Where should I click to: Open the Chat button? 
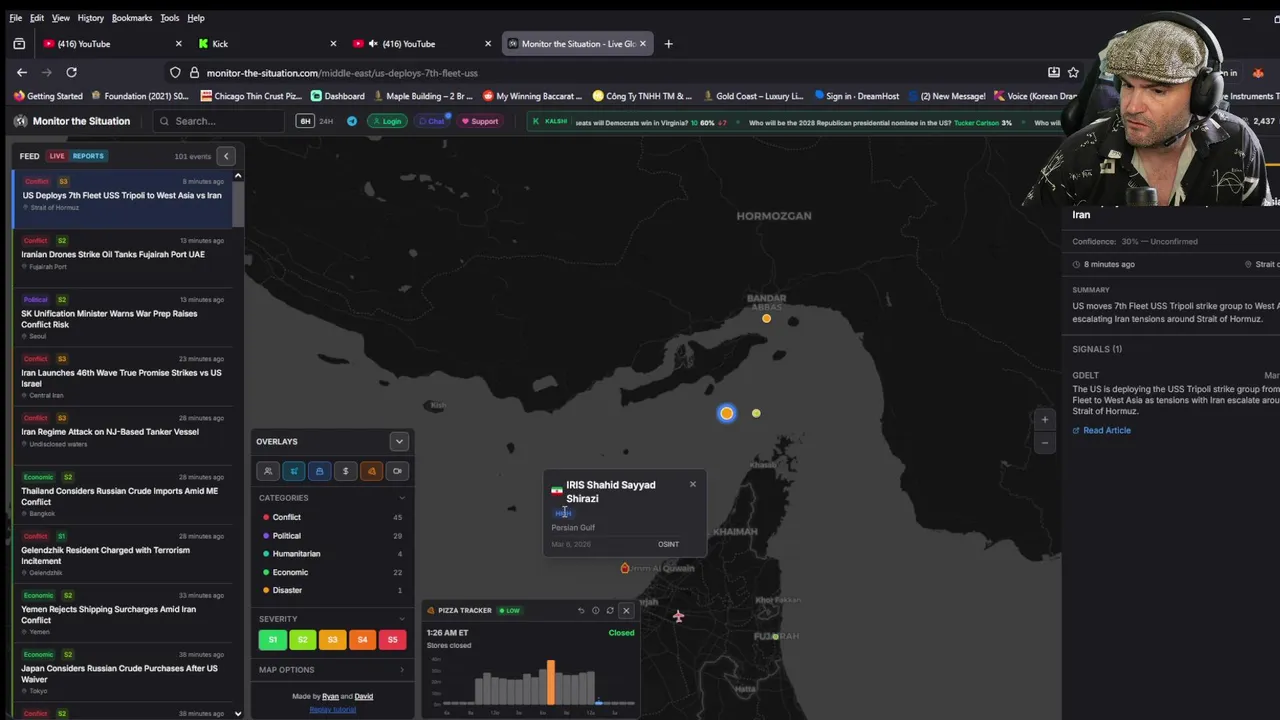pyautogui.click(x=431, y=121)
